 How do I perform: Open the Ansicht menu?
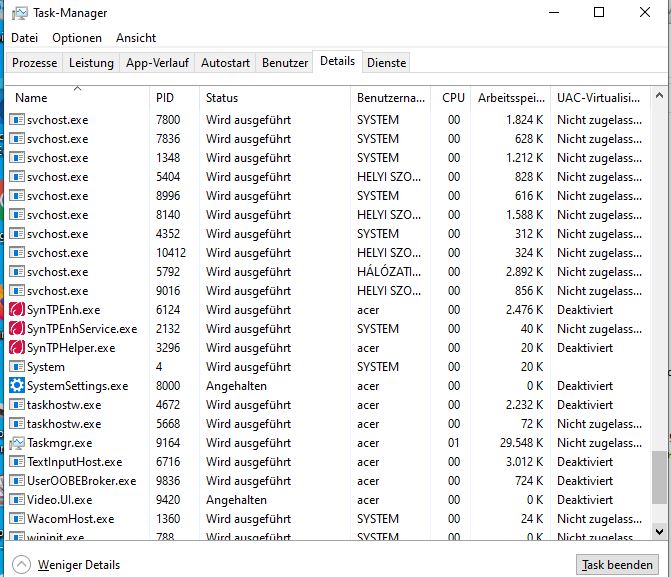click(x=136, y=38)
